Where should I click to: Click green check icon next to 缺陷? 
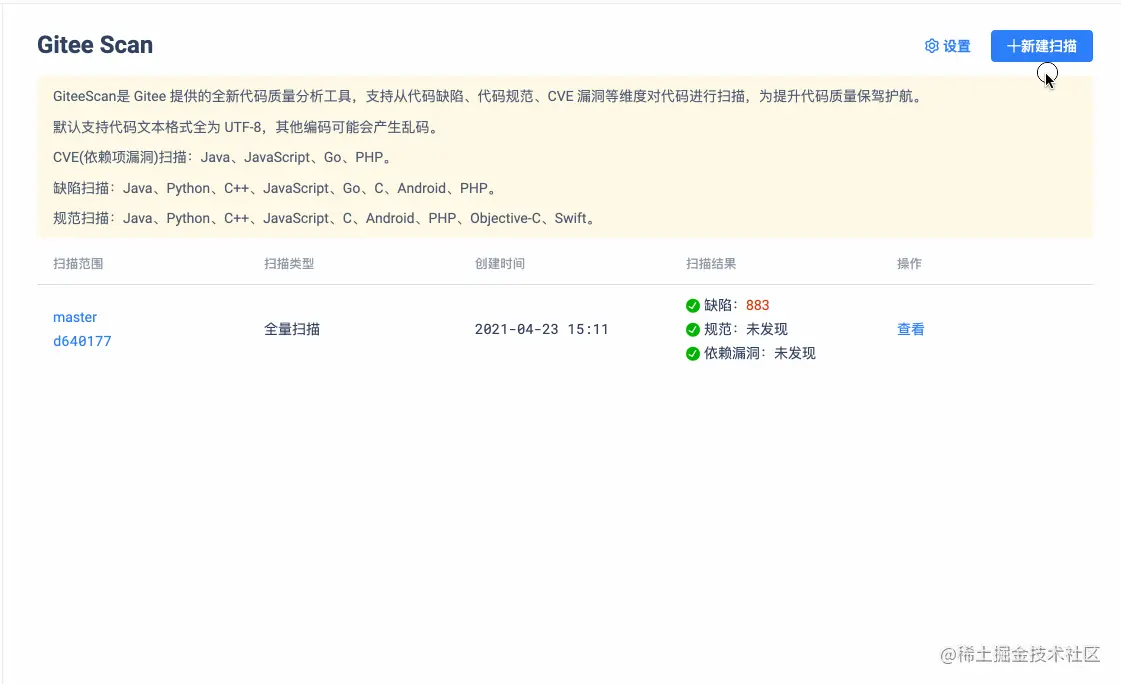[692, 306]
